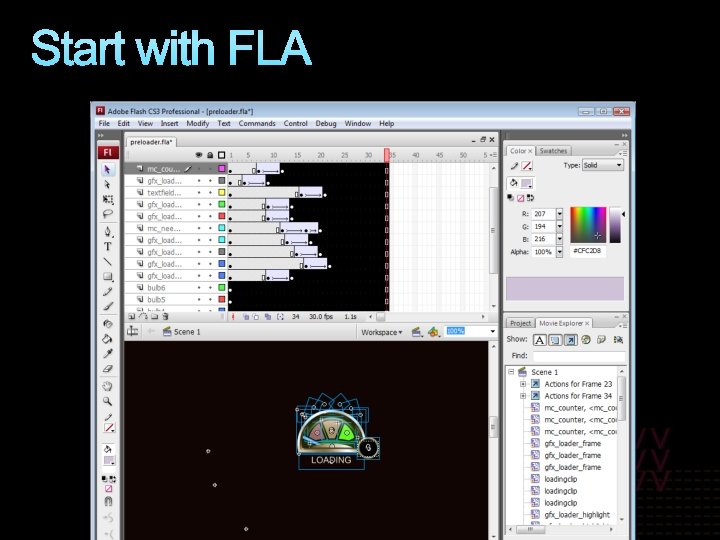
Task: Toggle Onion Skin button in timeline
Action: coord(246,316)
